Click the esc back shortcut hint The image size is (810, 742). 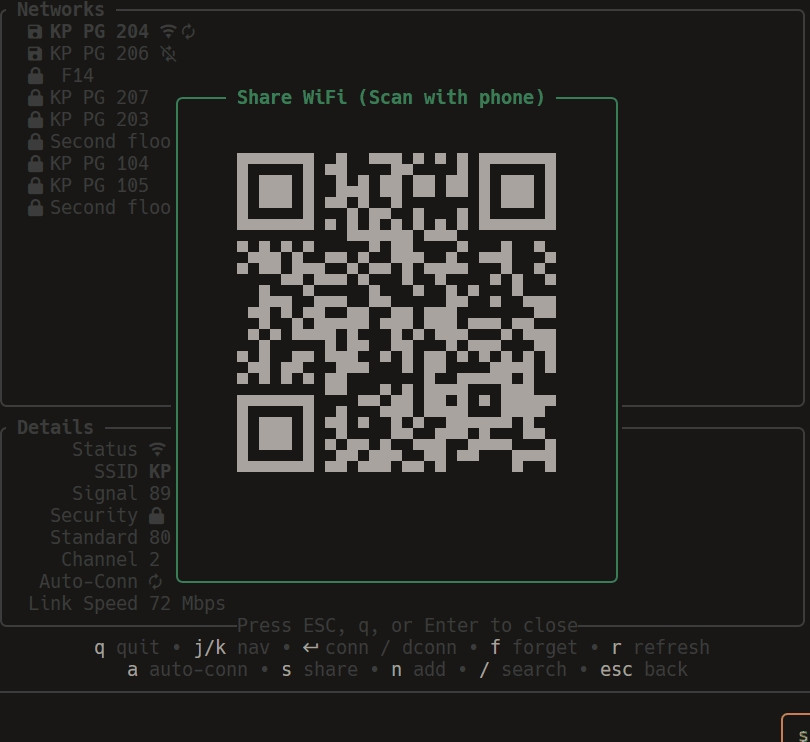pyautogui.click(x=644, y=670)
